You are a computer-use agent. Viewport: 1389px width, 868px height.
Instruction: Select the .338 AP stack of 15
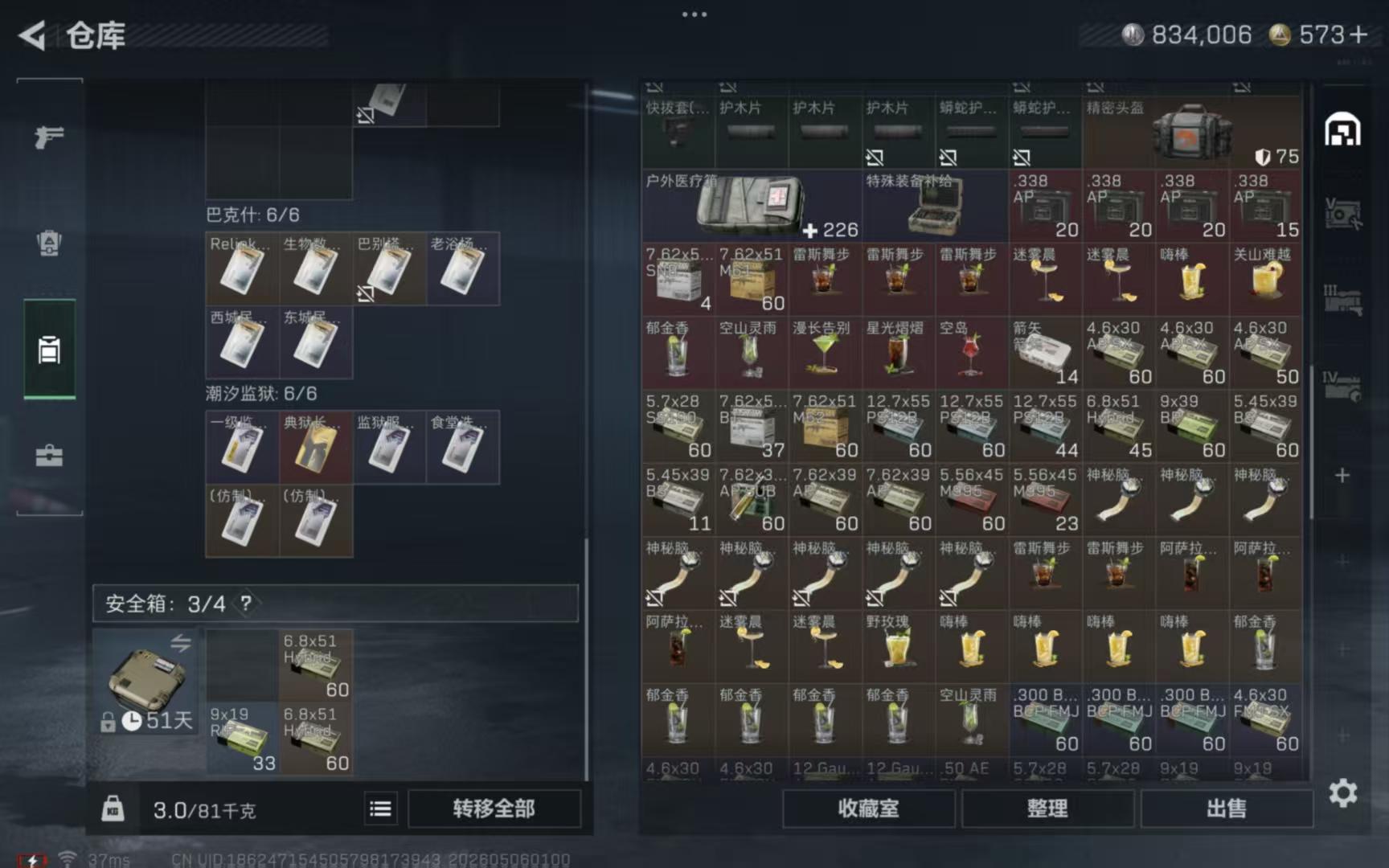[x=1265, y=205]
